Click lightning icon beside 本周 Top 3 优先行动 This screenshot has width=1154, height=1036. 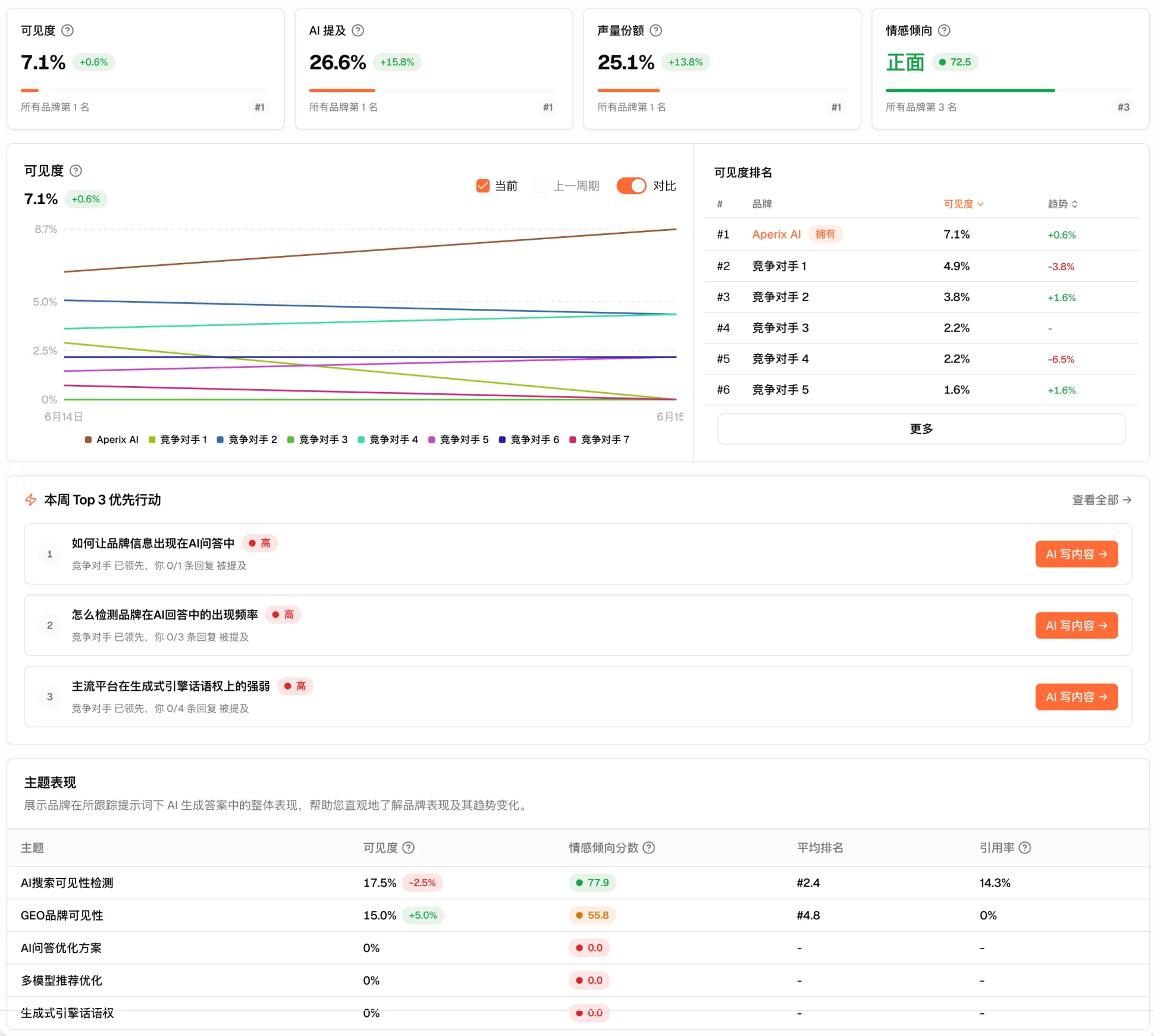tap(31, 500)
